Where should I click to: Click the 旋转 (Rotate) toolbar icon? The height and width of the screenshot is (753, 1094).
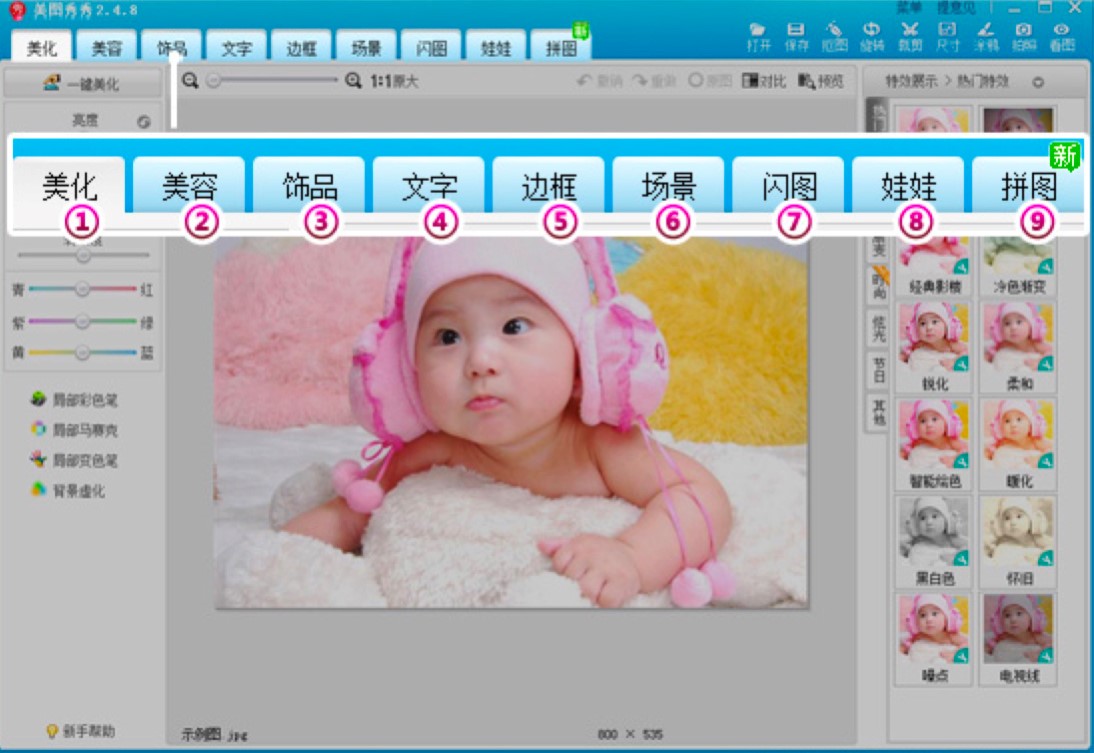tap(871, 36)
